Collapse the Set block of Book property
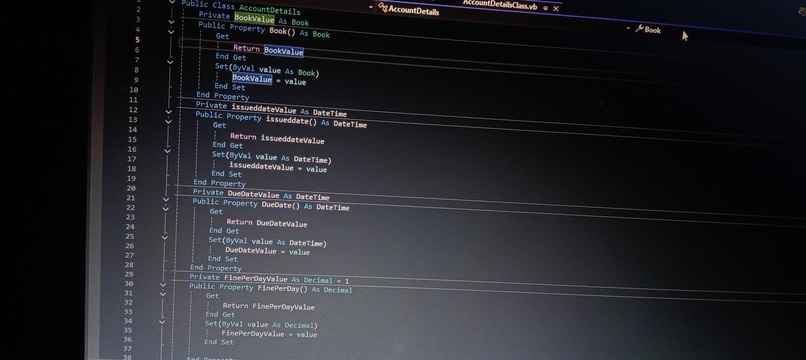Viewport: 806px width, 360px height. pos(170,62)
